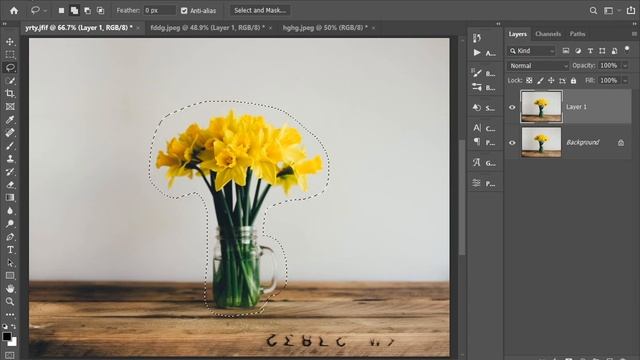
Task: Open the Layers panel flyout menu
Action: (634, 34)
